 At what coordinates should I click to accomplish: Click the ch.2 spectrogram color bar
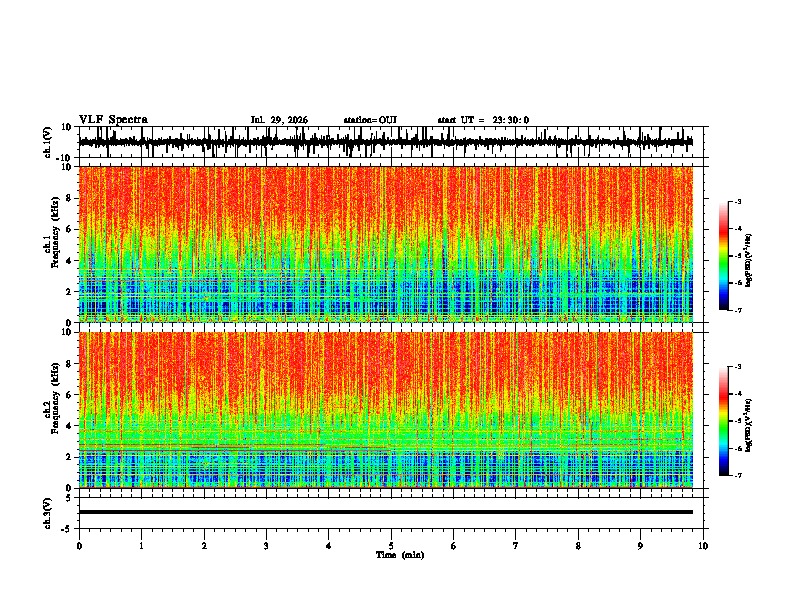click(723, 421)
